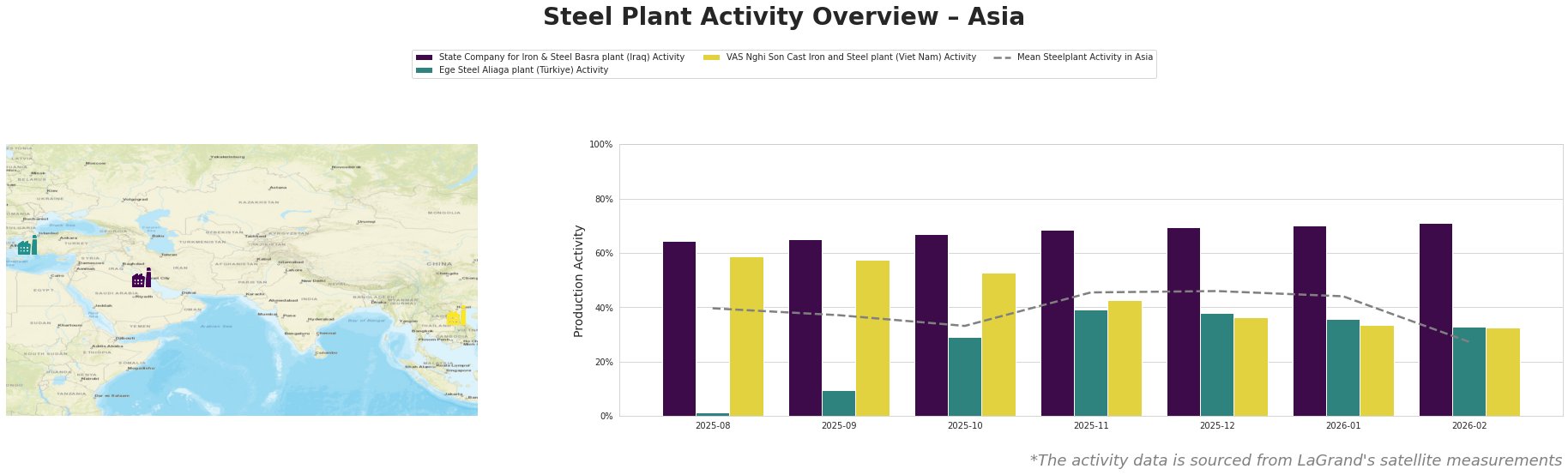
Task: Click the purple bar for 2025-08
Action: point(679,328)
